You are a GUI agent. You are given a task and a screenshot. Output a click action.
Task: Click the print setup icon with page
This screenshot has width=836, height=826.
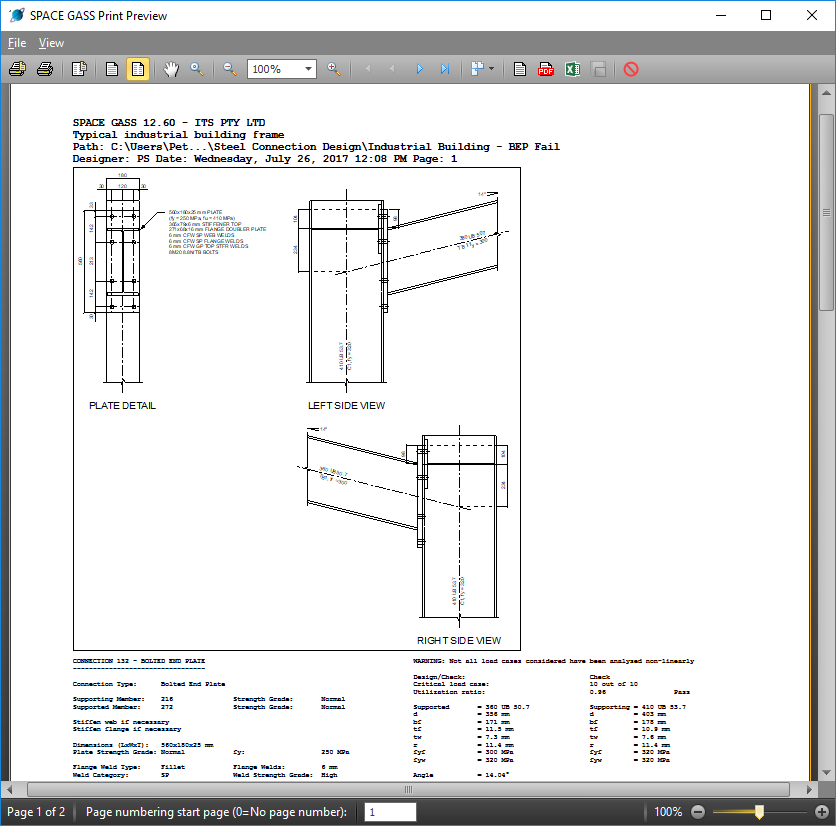18,69
